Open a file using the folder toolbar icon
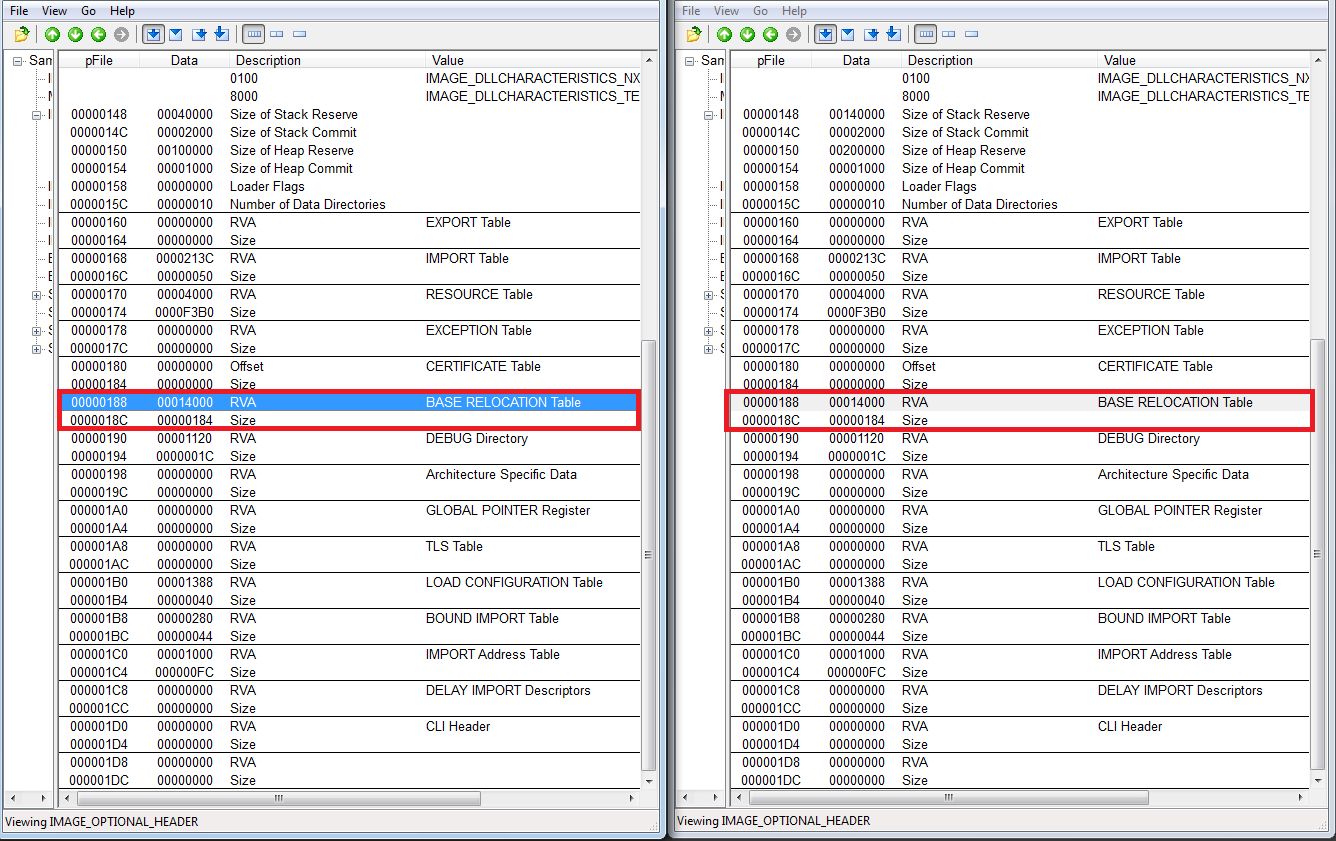 coord(20,33)
